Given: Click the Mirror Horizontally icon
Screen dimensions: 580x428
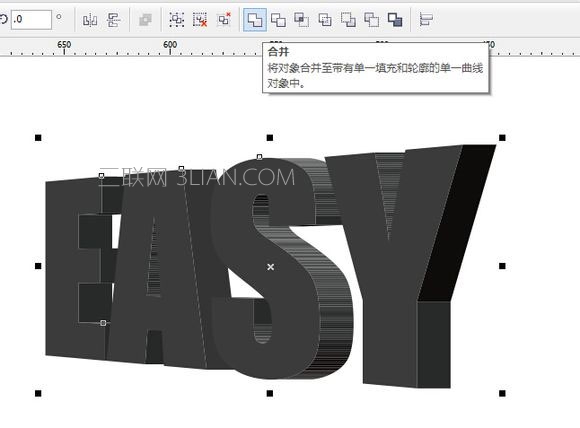Looking at the screenshot, I should point(90,20).
